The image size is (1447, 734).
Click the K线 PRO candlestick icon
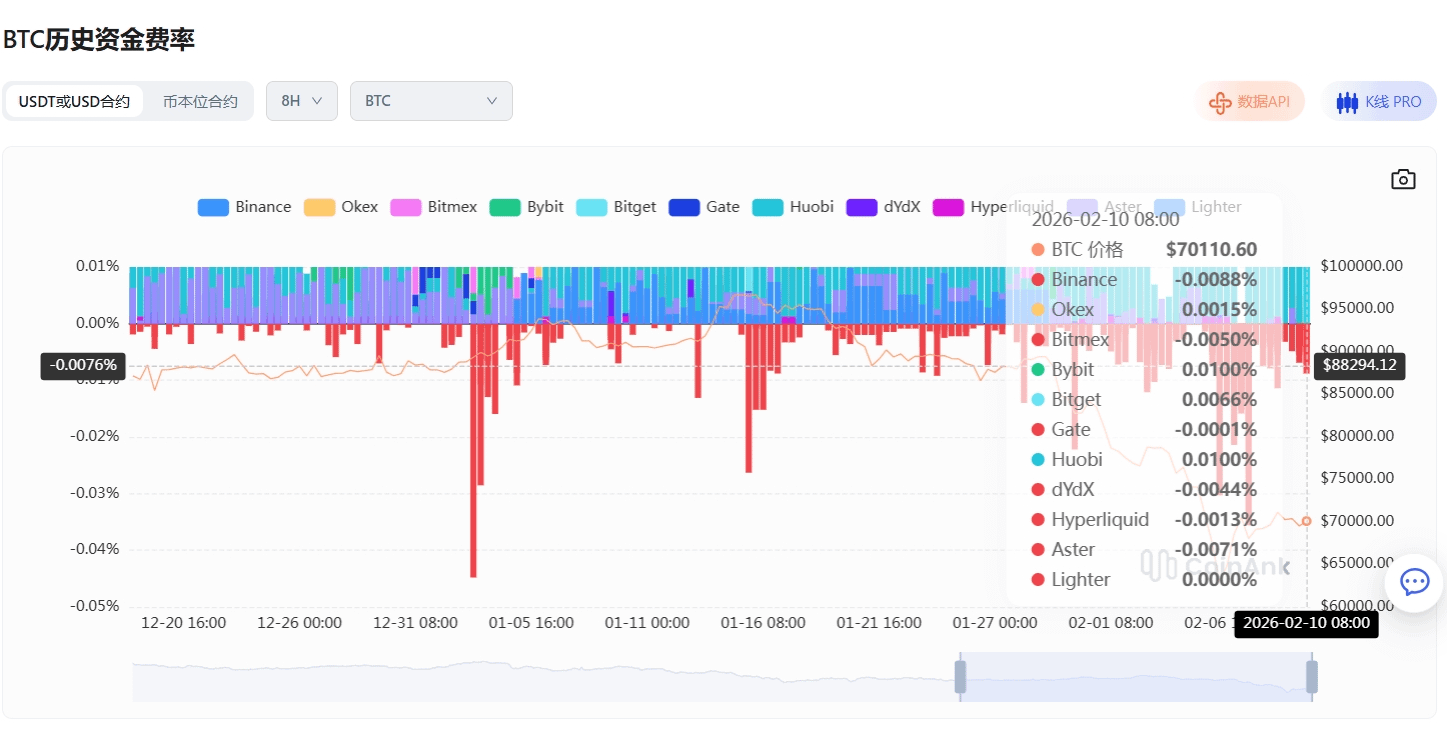pos(1348,102)
